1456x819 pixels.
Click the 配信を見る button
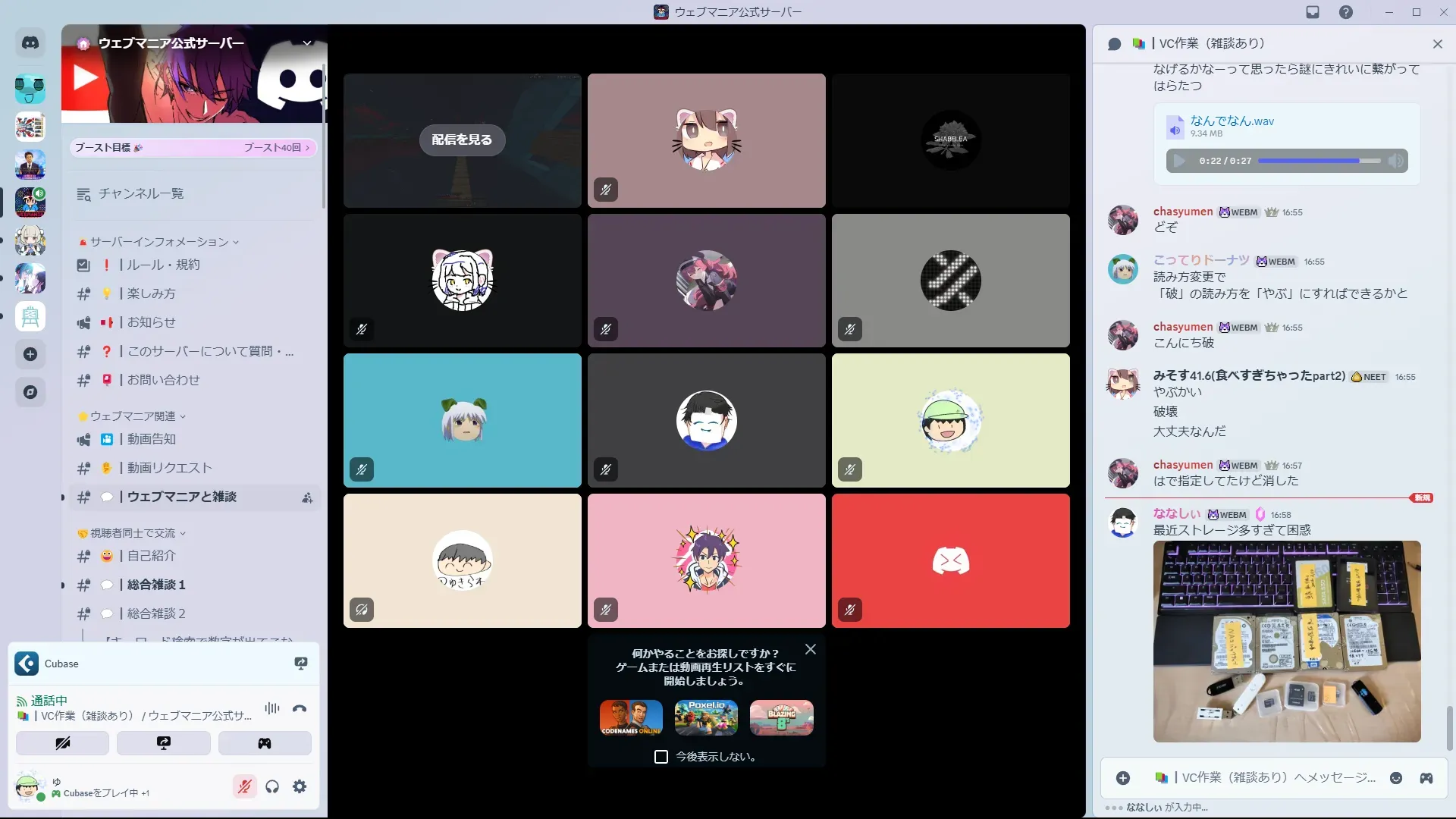click(x=462, y=140)
